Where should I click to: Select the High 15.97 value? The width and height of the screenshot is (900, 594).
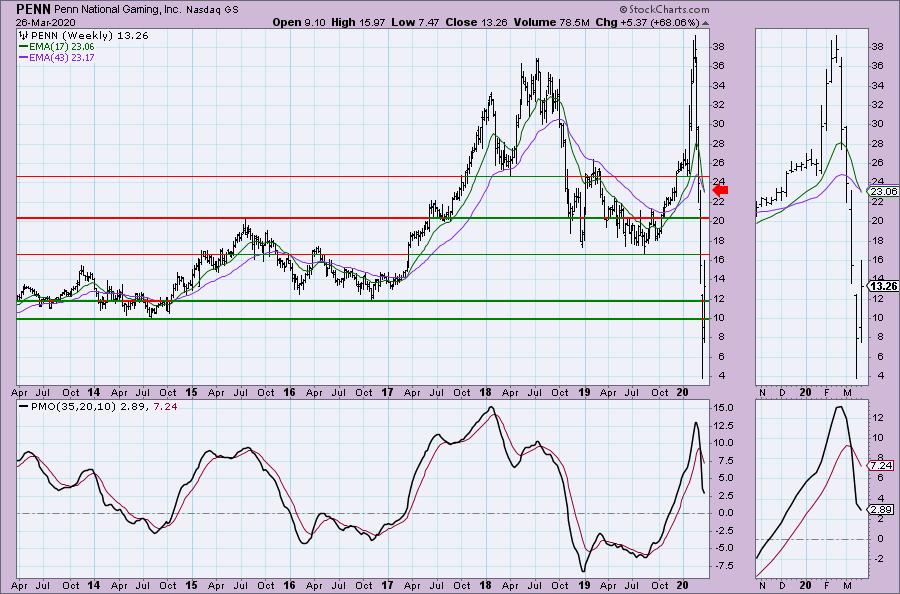pyautogui.click(x=358, y=22)
